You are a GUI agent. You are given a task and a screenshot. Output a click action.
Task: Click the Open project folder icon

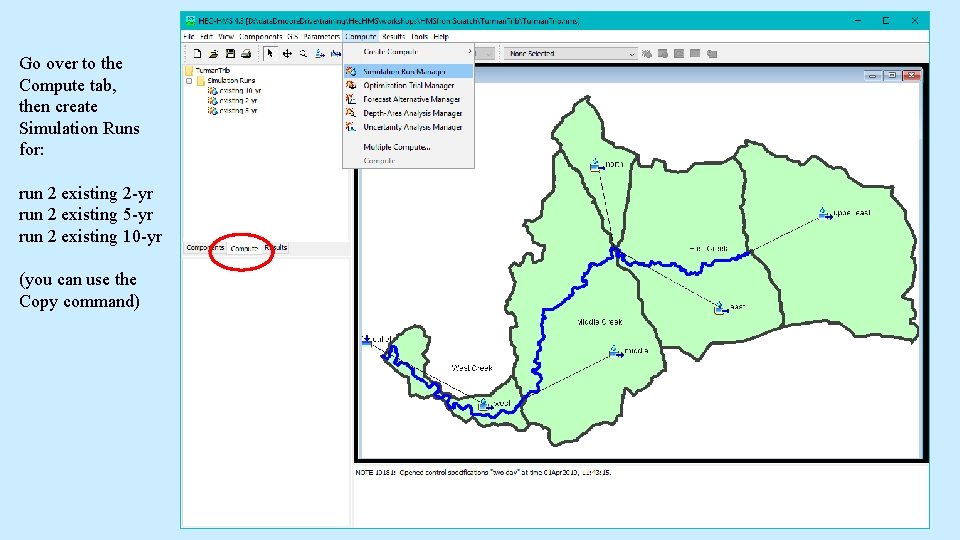[214, 54]
